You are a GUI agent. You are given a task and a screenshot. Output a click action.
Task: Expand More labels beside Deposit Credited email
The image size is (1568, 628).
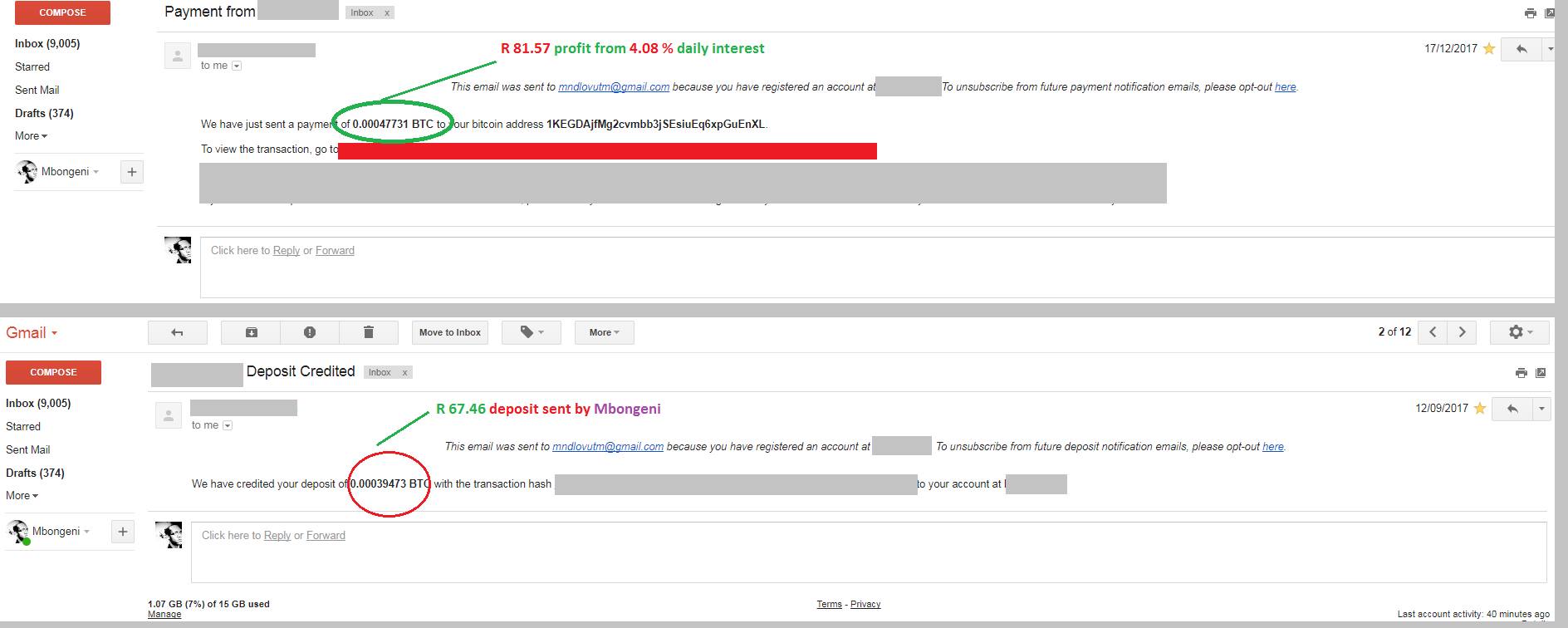tap(22, 495)
